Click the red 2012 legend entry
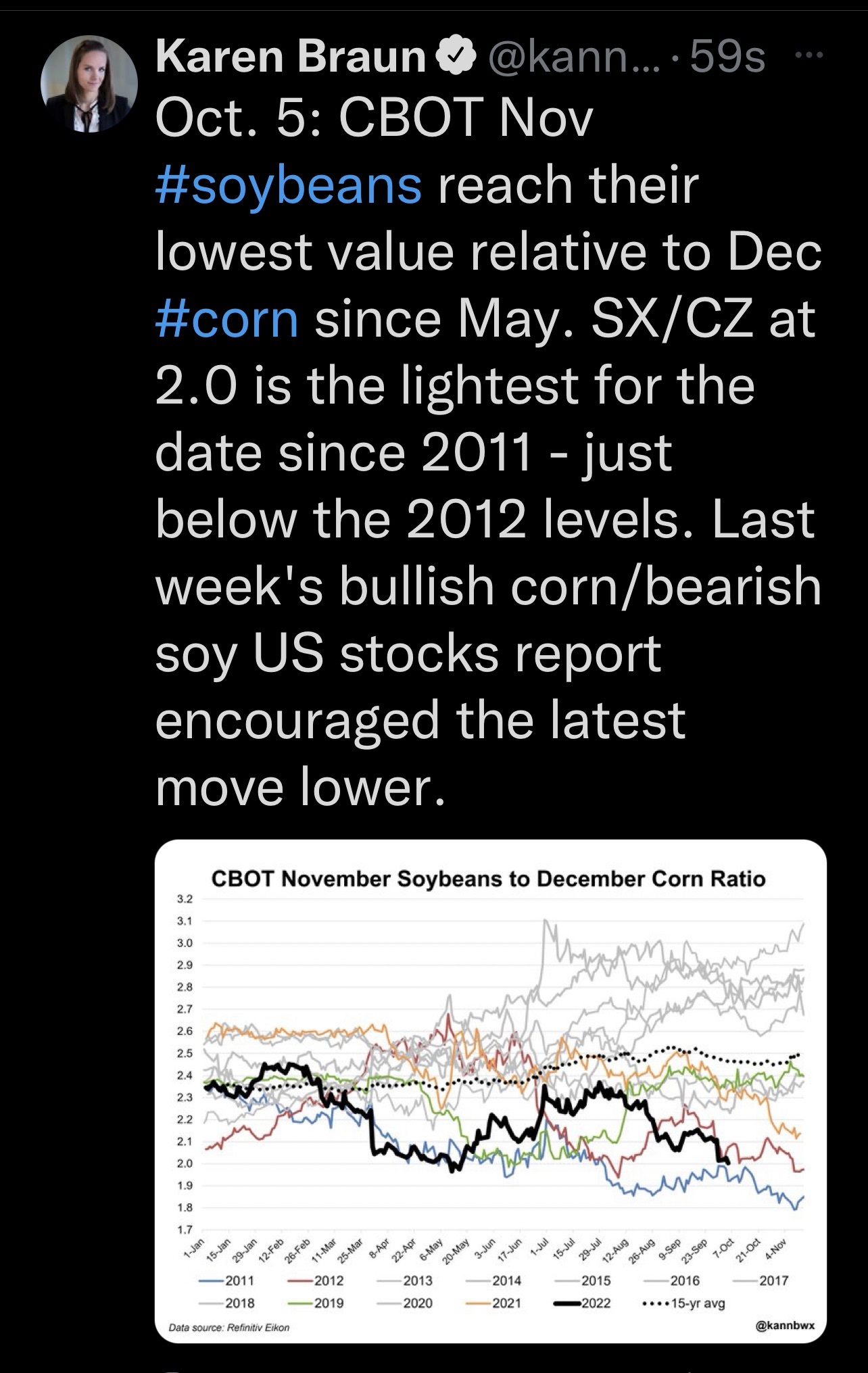 [x=315, y=1280]
